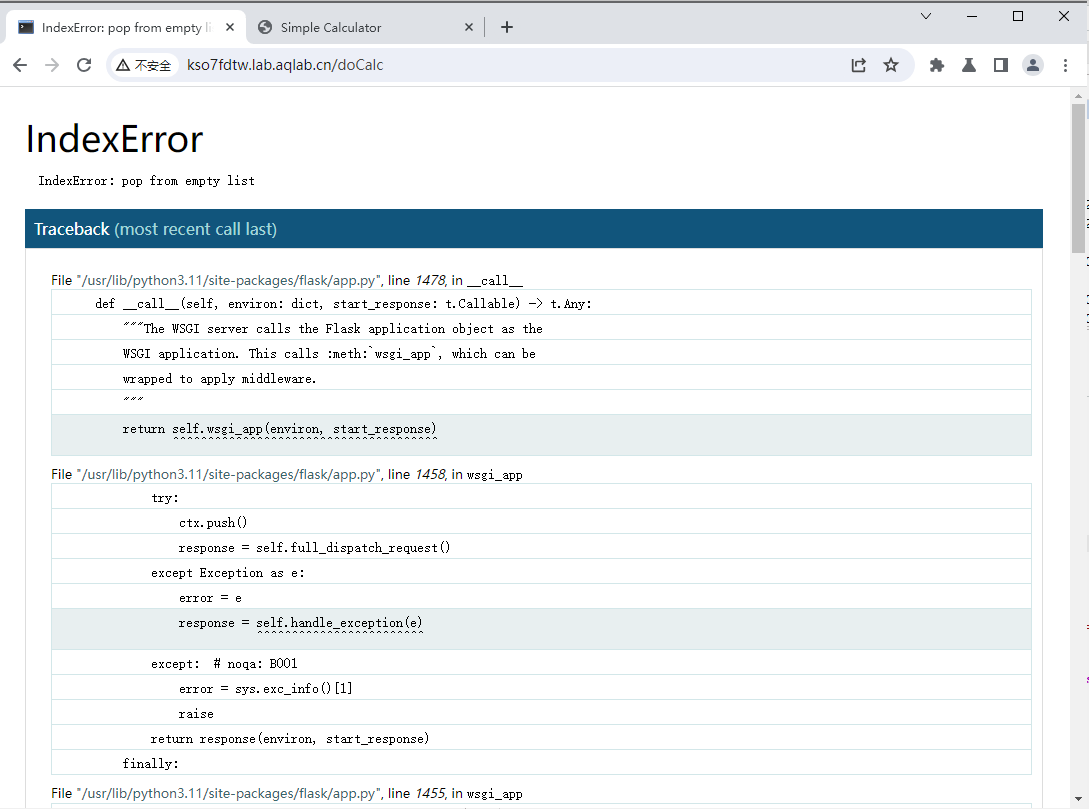Click 'return response(environ, start_response)' line
The width and height of the screenshot is (1089, 809).
click(x=541, y=738)
